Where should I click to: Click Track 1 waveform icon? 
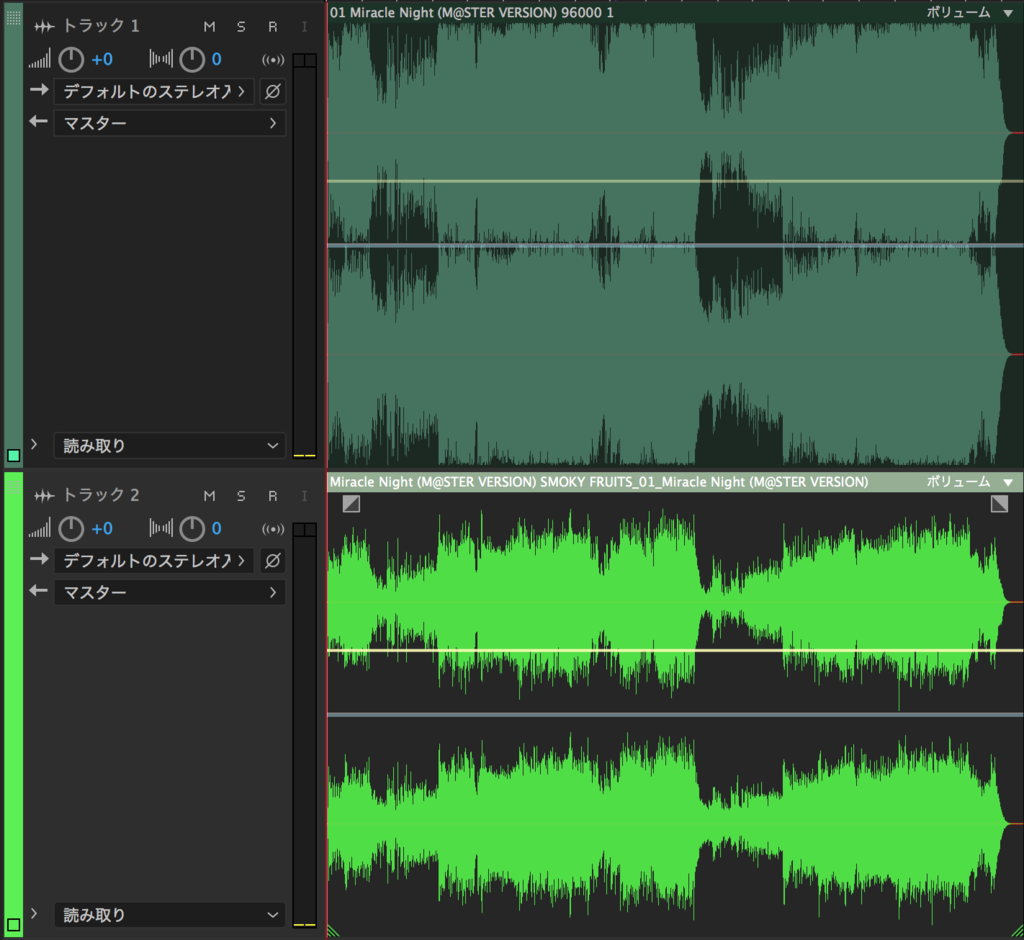44,27
